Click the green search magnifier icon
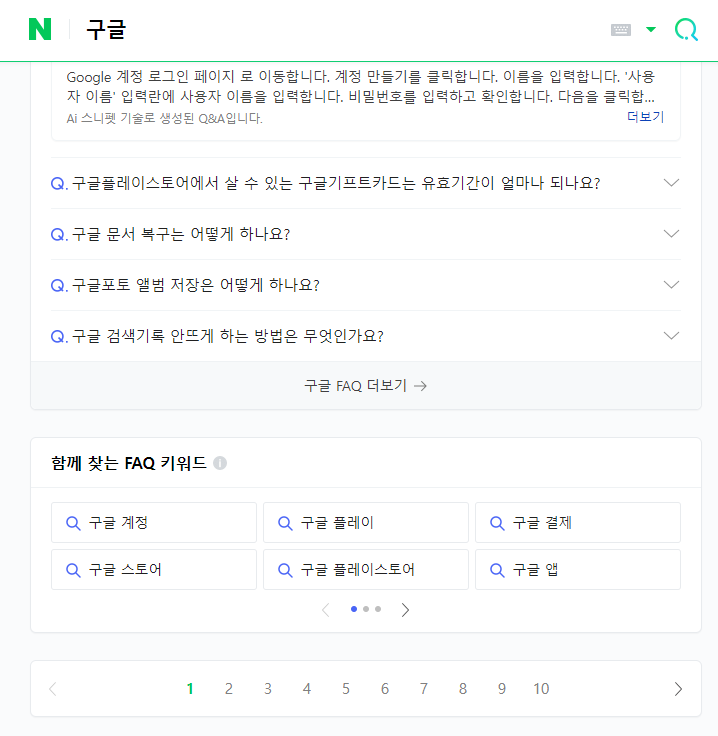The image size is (718, 736). coord(686,30)
